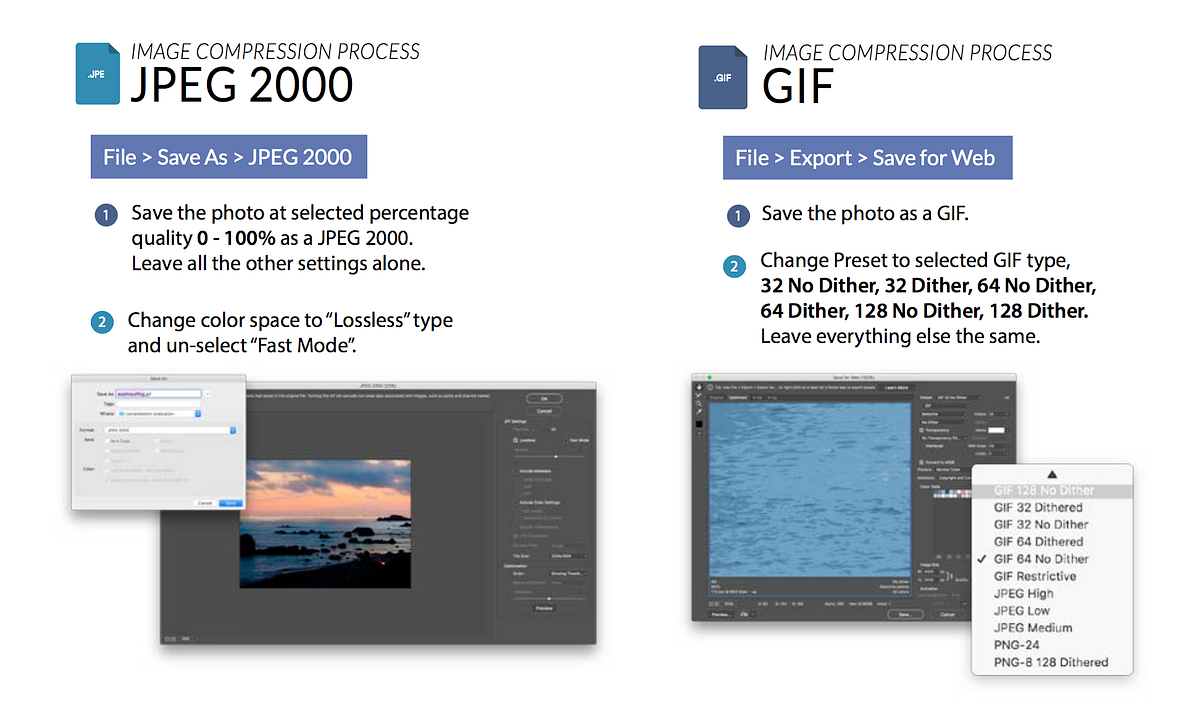Select the Hand tool in Save for Web

pyautogui.click(x=699, y=387)
